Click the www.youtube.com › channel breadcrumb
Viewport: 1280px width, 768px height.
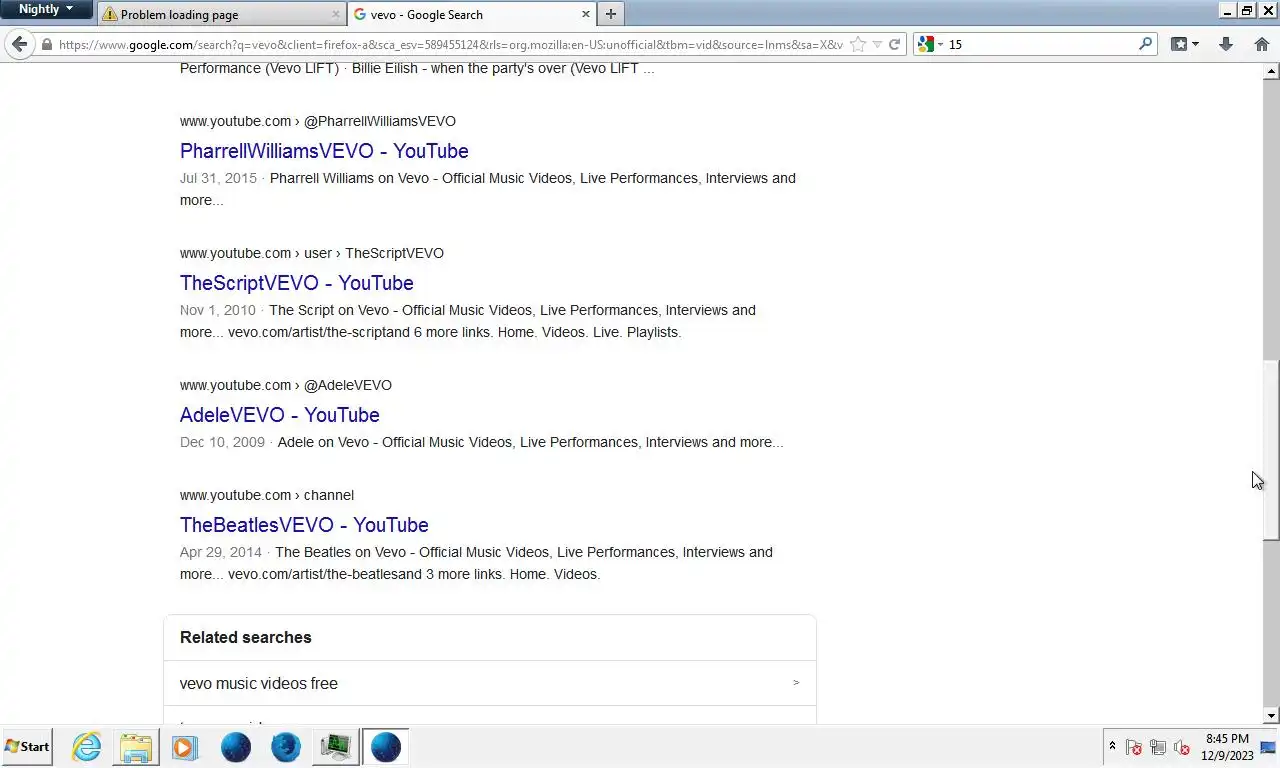click(266, 495)
